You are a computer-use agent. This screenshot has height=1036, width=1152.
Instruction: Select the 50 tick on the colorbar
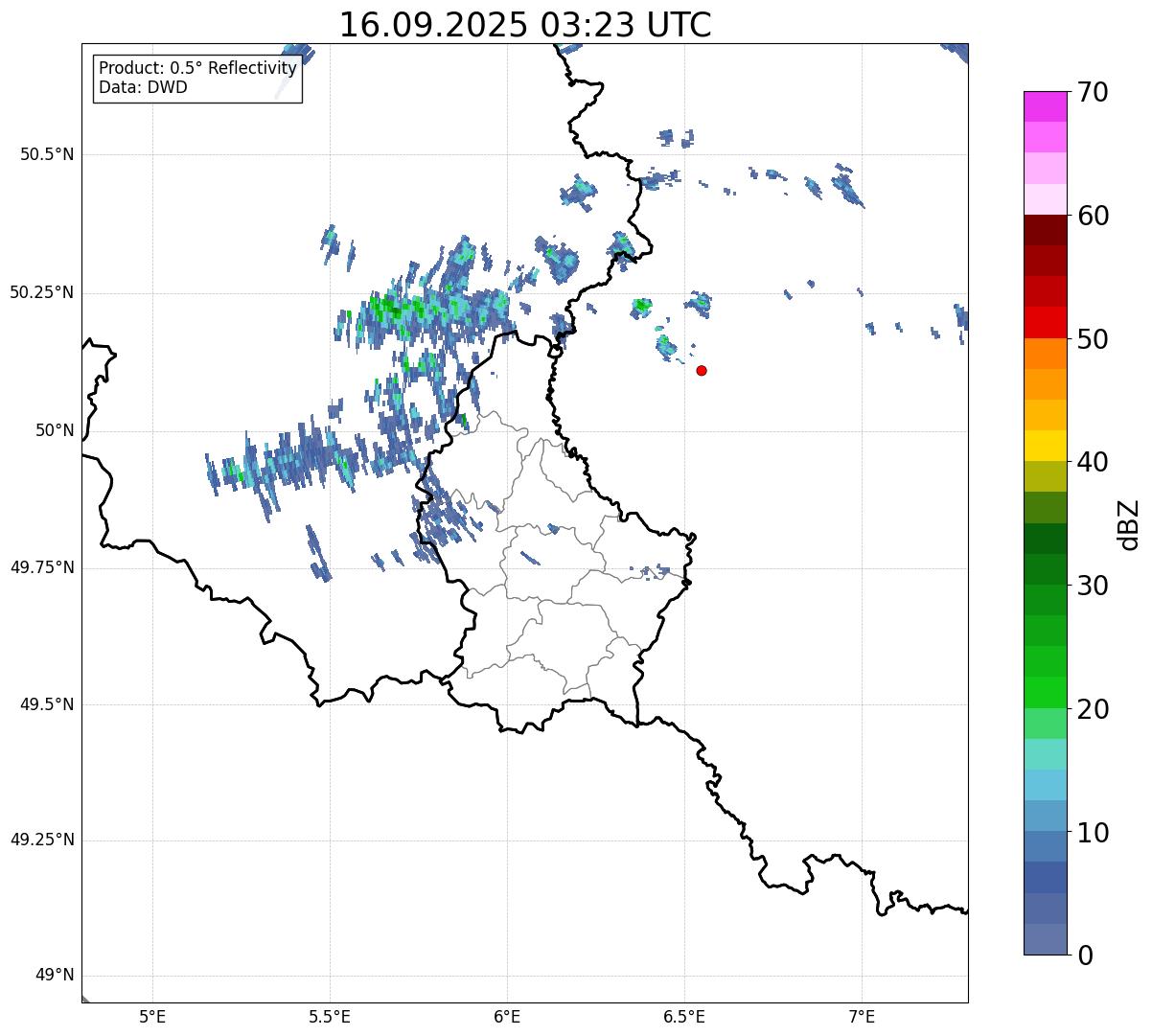coord(1086,339)
